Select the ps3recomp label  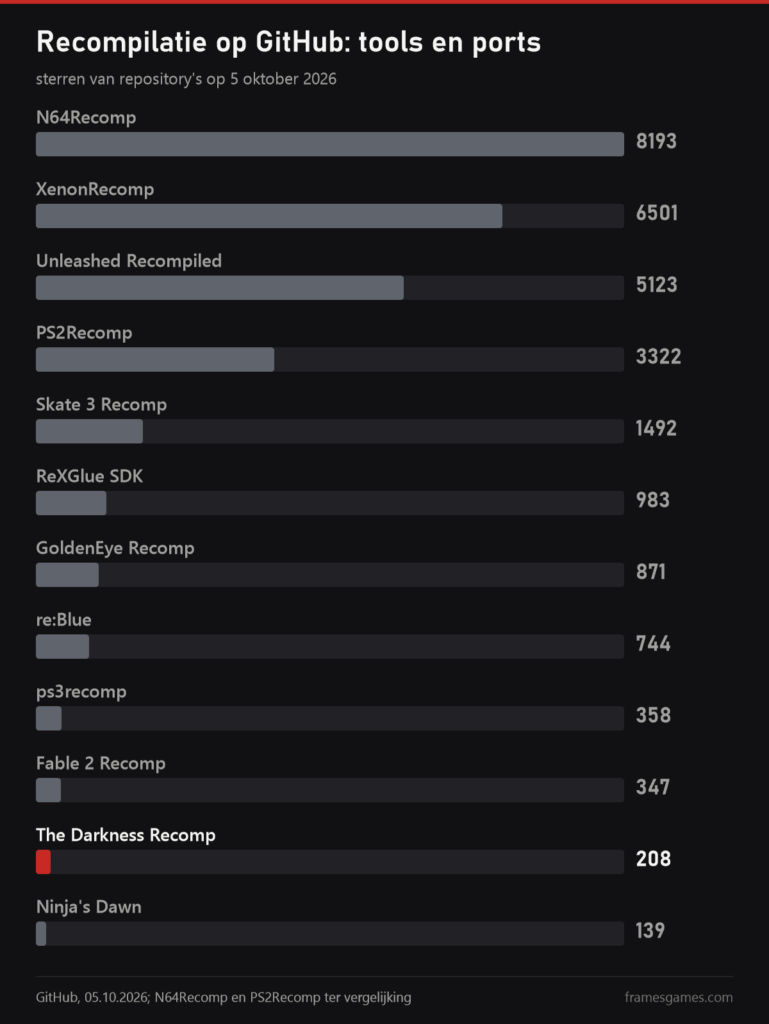81,692
